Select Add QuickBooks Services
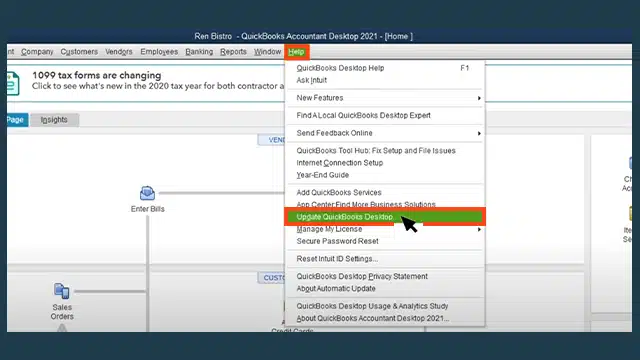 tap(384, 193)
